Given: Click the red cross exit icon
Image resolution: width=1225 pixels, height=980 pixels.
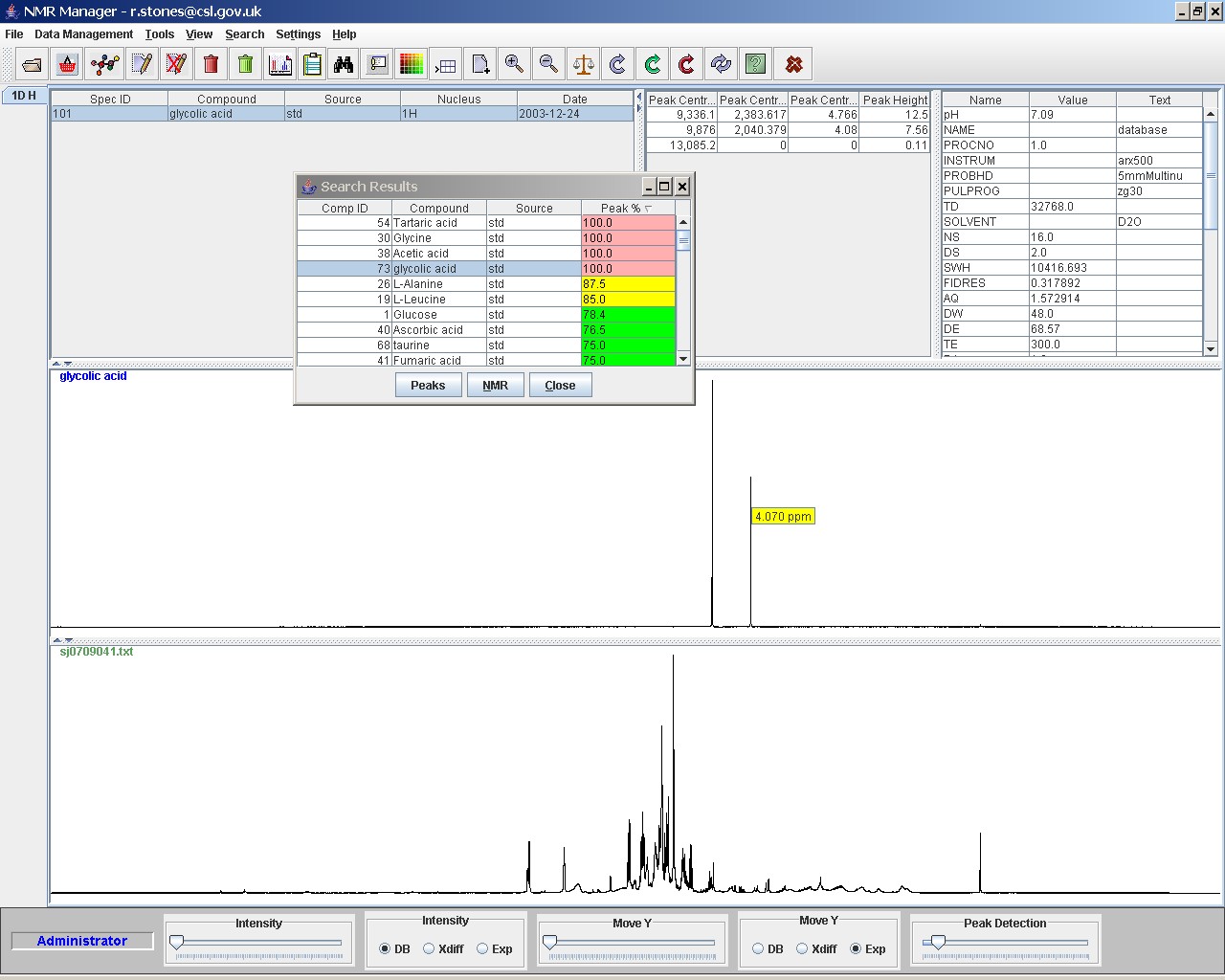Looking at the screenshot, I should point(793,64).
